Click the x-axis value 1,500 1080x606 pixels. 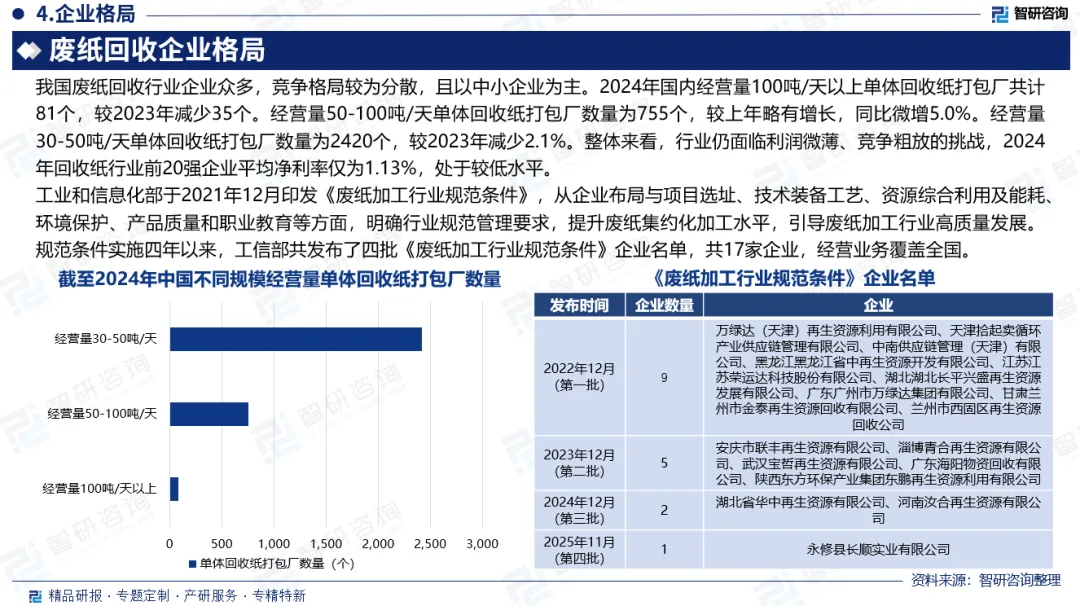click(326, 543)
